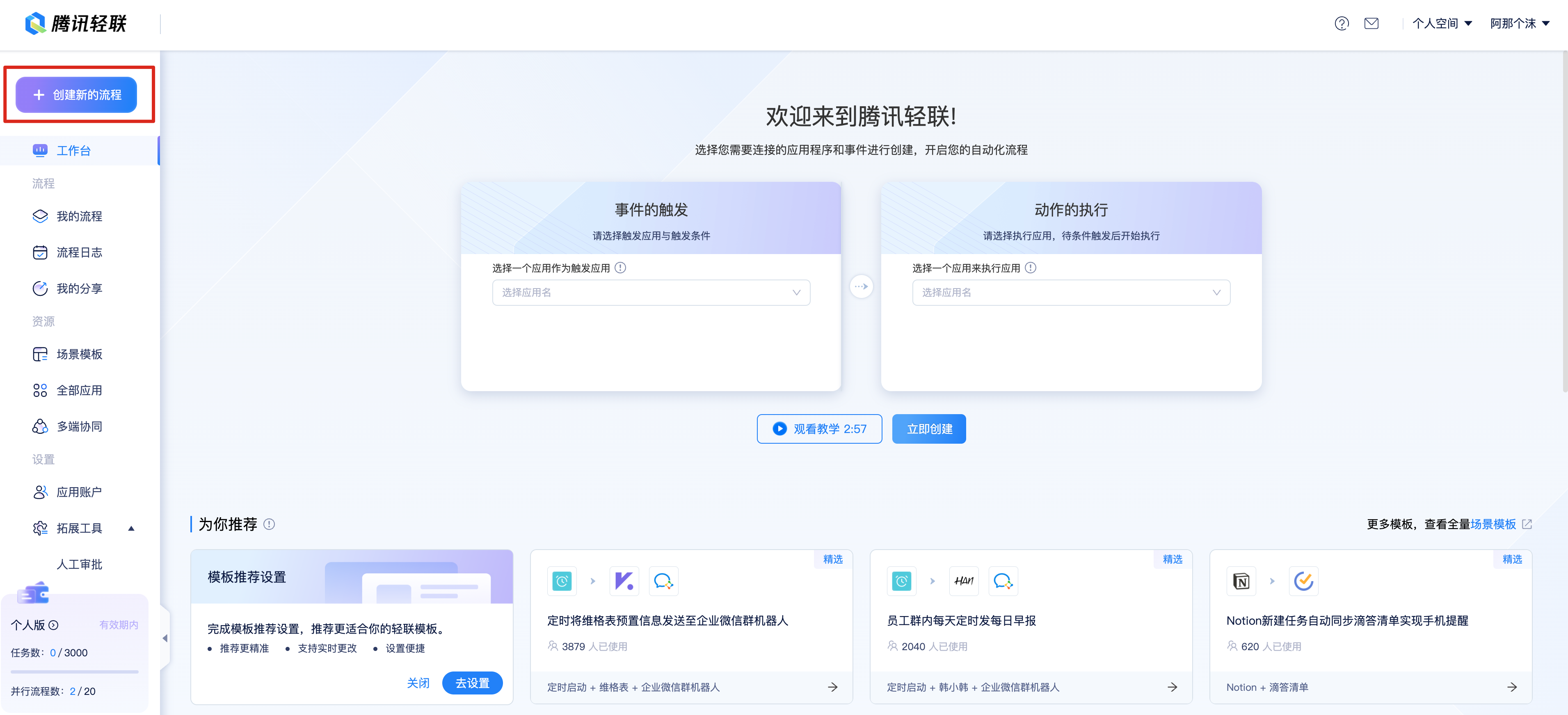Play the 观看教学 tutorial video
Viewport: 1568px width, 715px height.
pyautogui.click(x=819, y=429)
